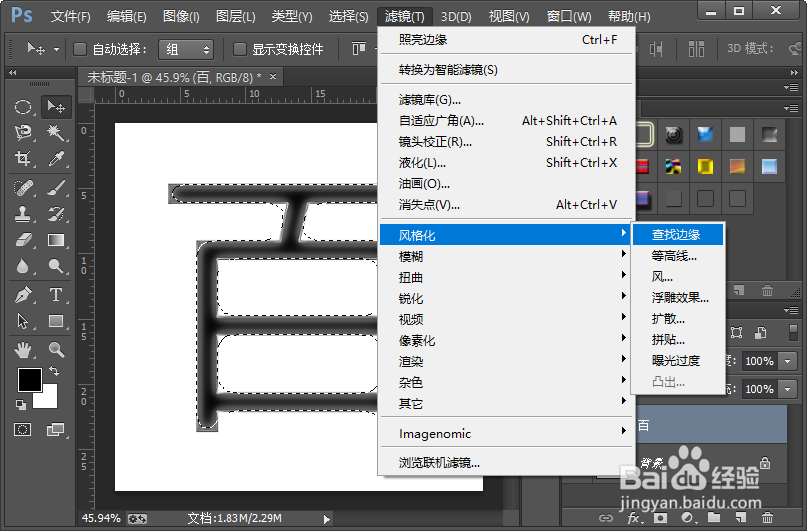The height and width of the screenshot is (531, 807).
Task: Open the 窗口(W) menu
Action: 569,16
